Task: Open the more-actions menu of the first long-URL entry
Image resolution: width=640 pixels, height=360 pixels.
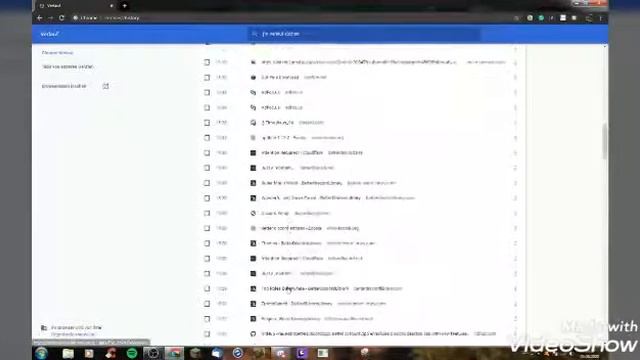Action: [515, 62]
